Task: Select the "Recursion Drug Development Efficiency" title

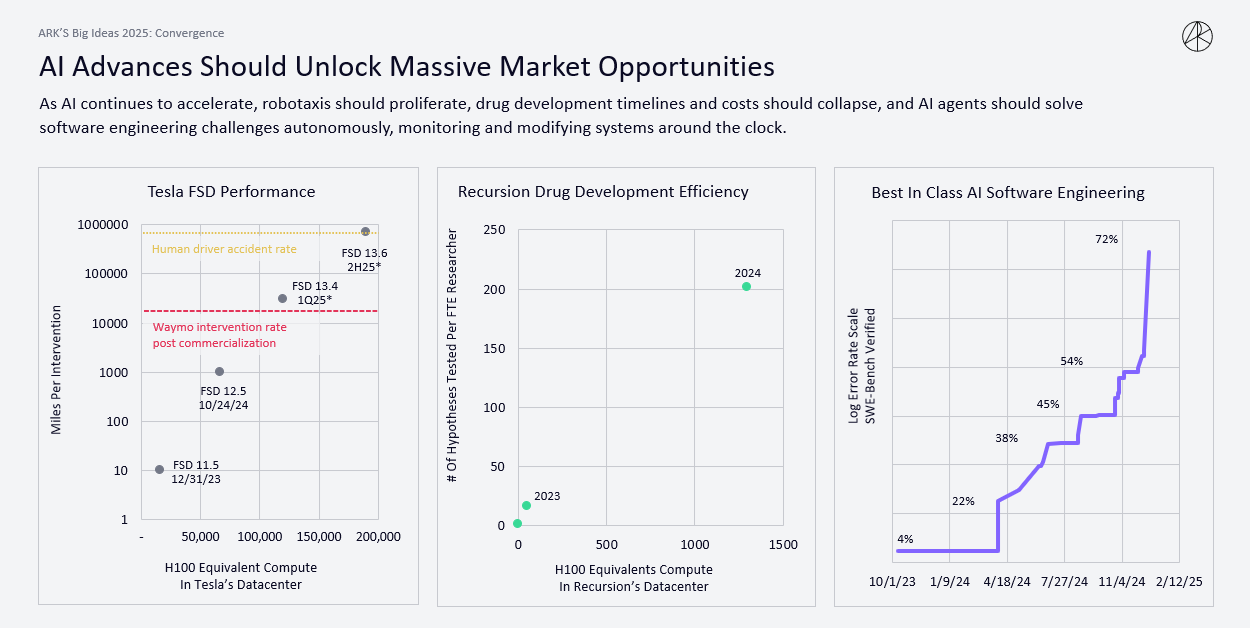Action: 603,191
